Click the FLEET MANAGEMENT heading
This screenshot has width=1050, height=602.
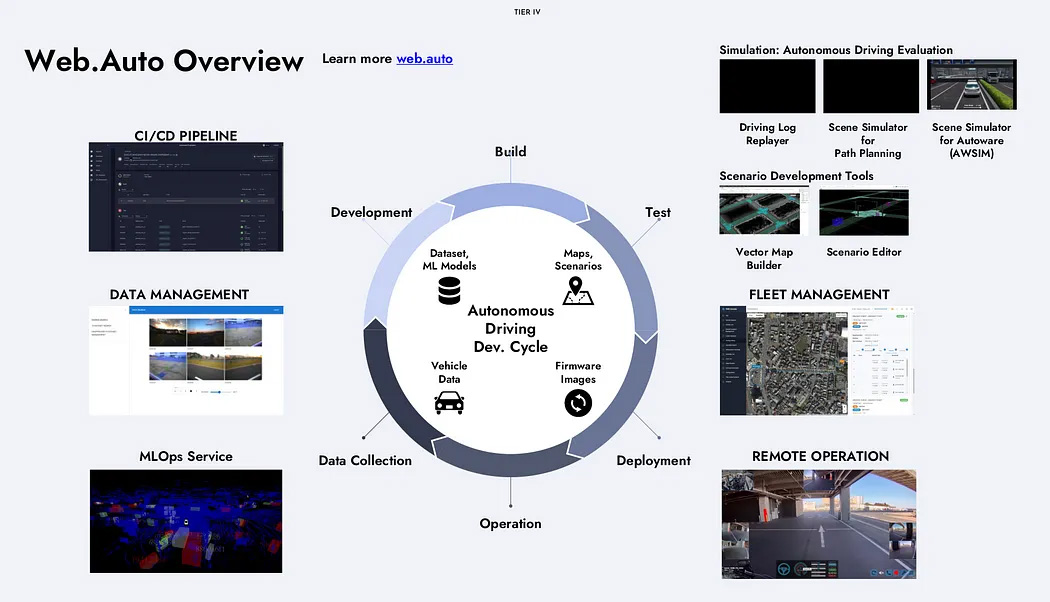819,295
